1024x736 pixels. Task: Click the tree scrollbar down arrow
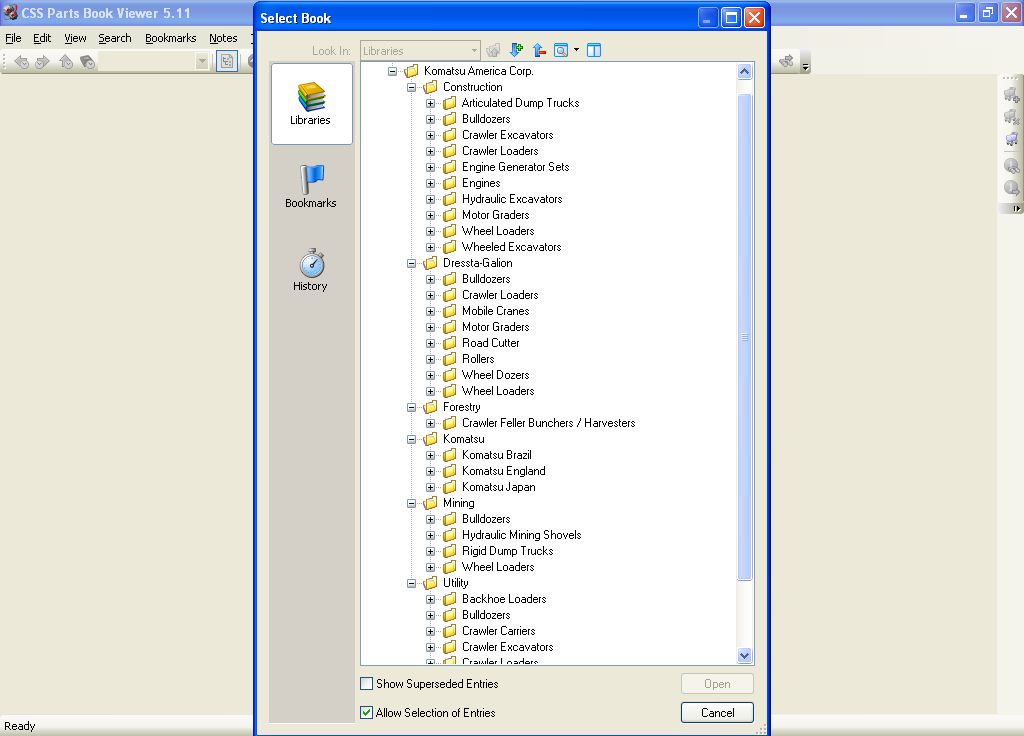coord(744,655)
